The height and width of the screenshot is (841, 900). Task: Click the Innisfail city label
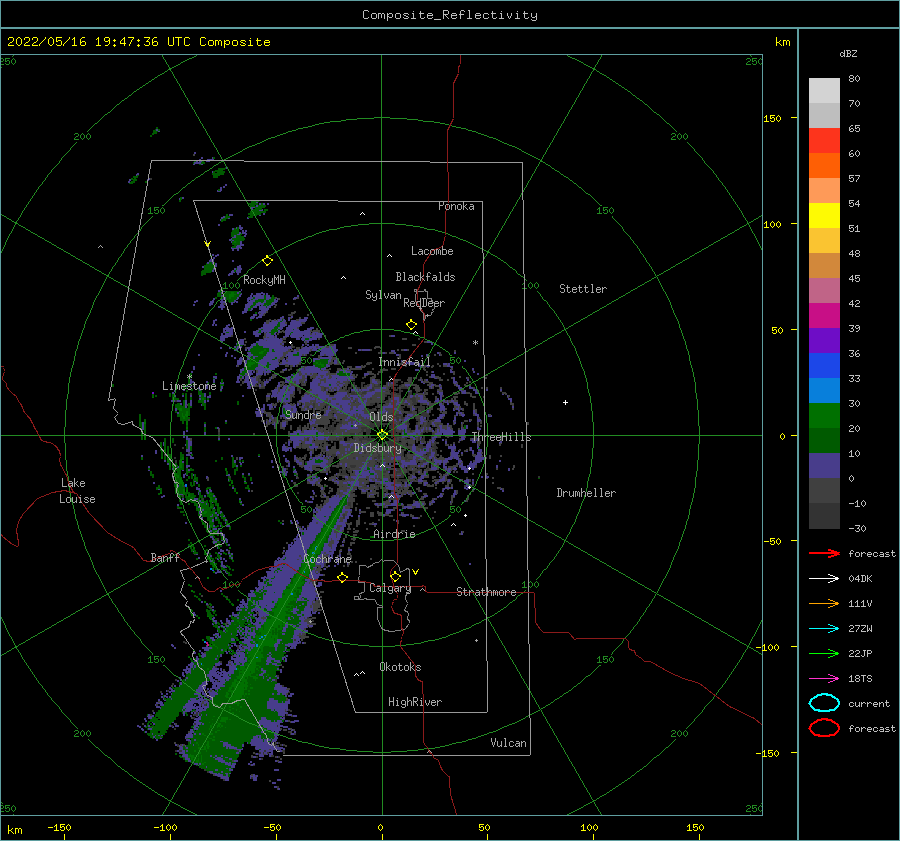tap(404, 362)
